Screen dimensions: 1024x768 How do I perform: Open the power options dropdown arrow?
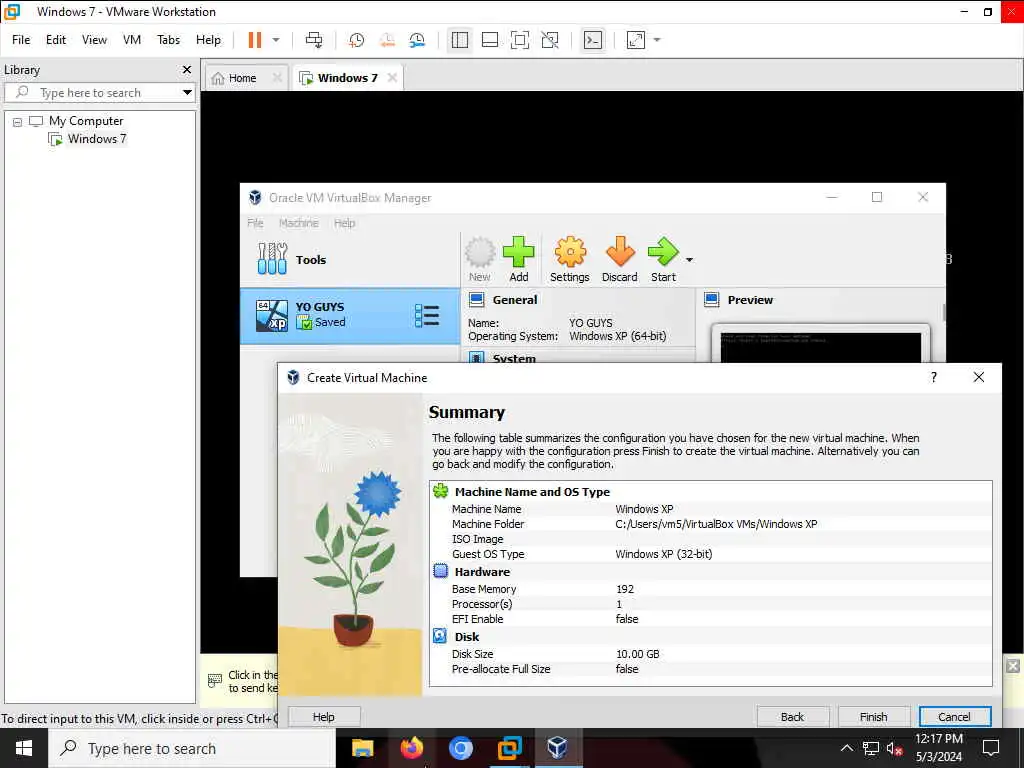pos(276,40)
